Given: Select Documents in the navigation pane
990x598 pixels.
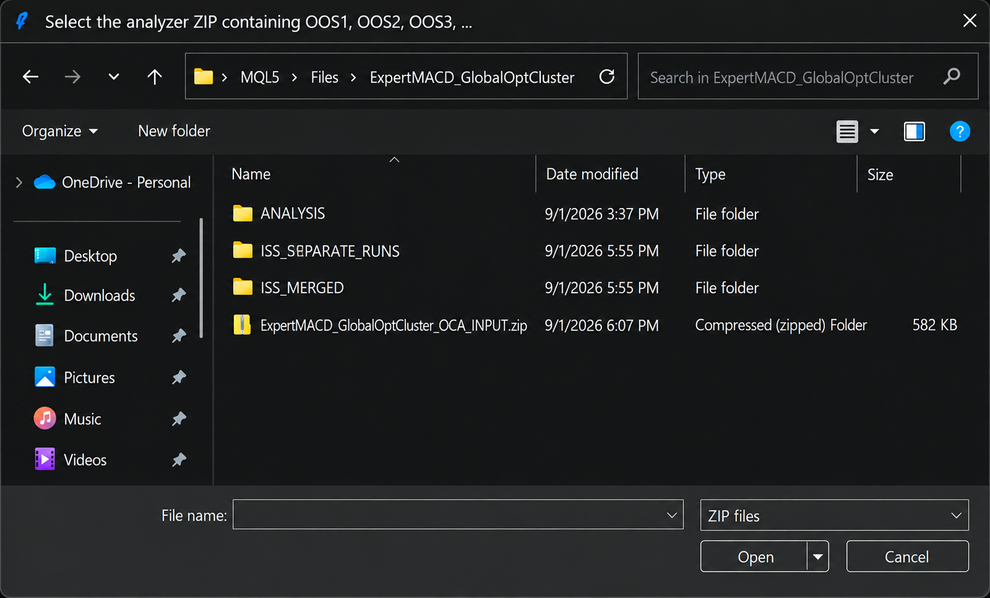Looking at the screenshot, I should [100, 335].
